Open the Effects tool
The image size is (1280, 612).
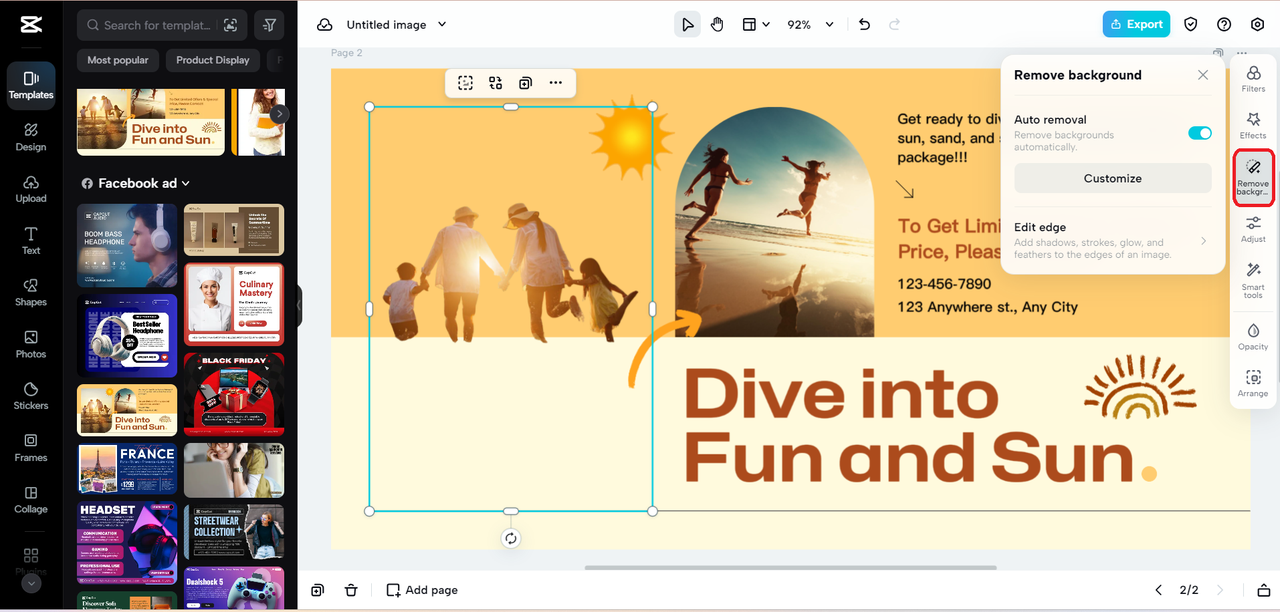point(1253,125)
